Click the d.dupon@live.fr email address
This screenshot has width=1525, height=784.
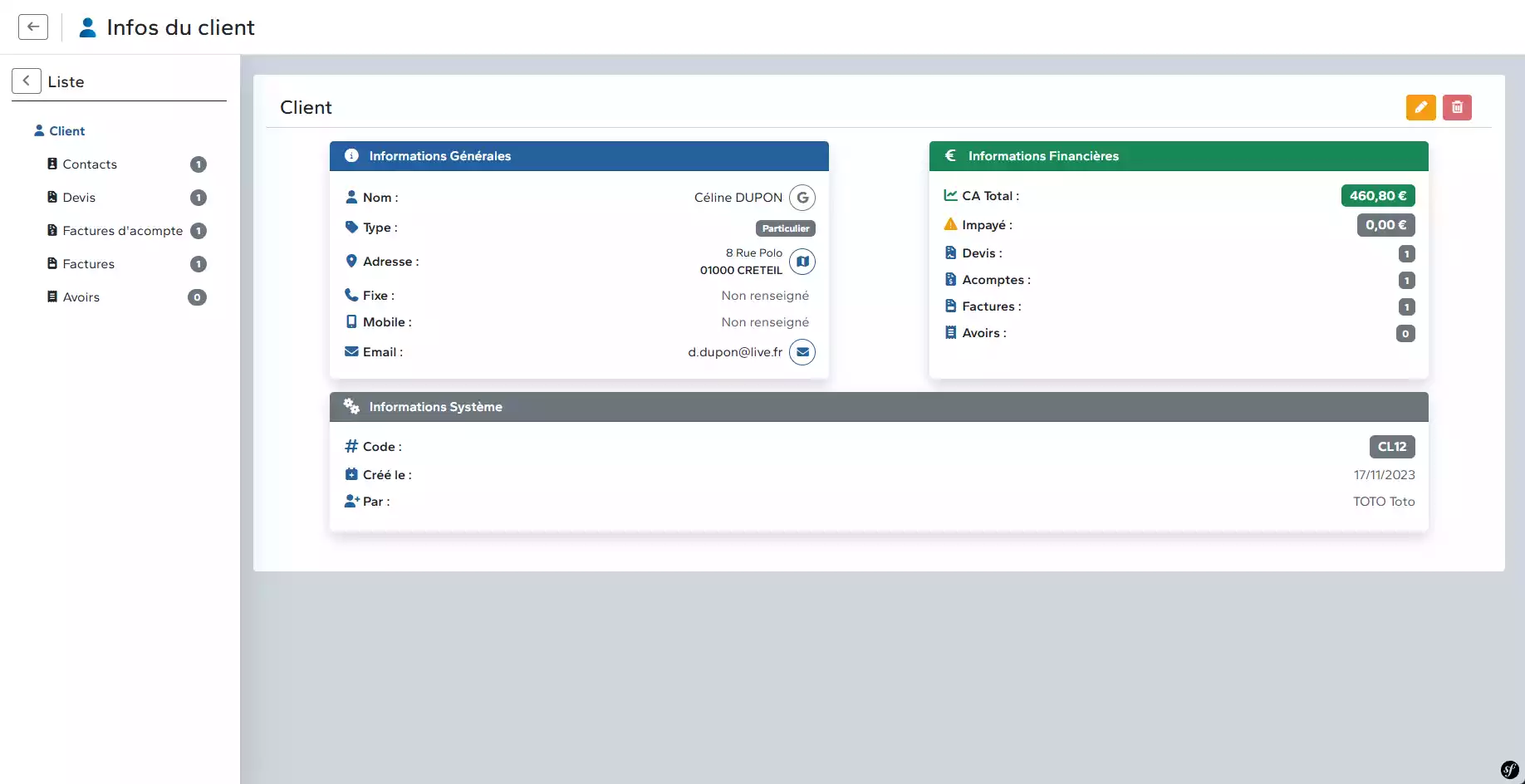pos(734,352)
